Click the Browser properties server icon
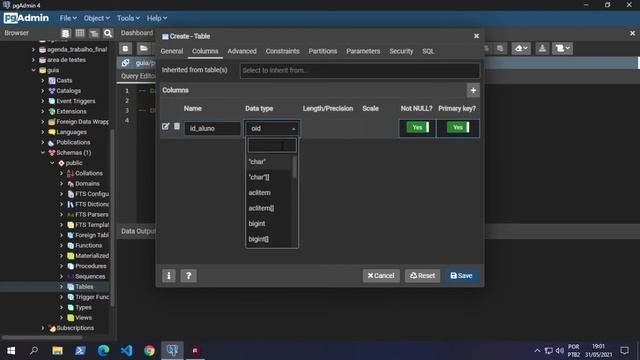640x360 pixels. (65, 33)
